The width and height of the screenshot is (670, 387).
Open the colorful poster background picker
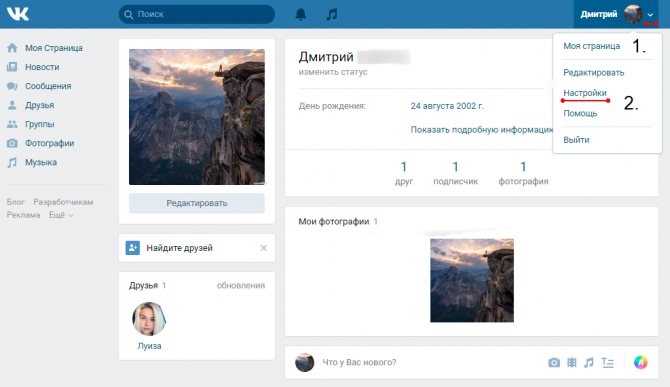click(x=641, y=362)
